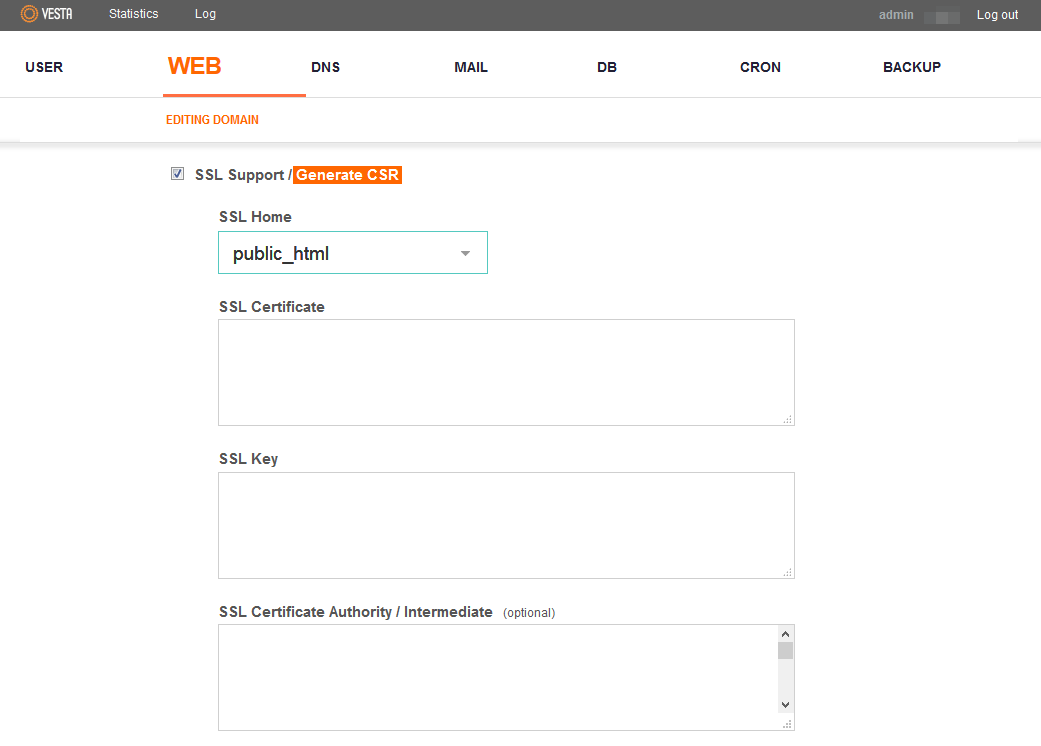Screen dimensions: 1041x746
Task: Click the scroll down arrow in Certificate Authority box
Action: click(785, 705)
